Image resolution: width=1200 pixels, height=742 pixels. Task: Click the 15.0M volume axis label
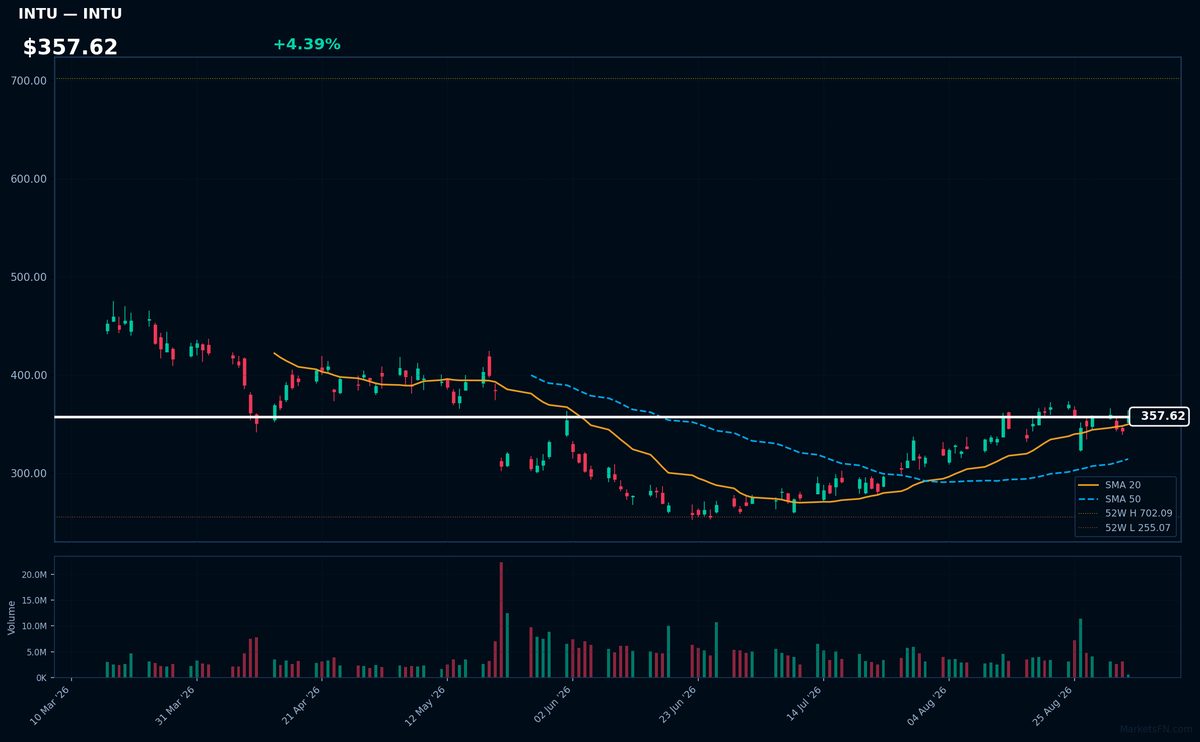(33, 601)
